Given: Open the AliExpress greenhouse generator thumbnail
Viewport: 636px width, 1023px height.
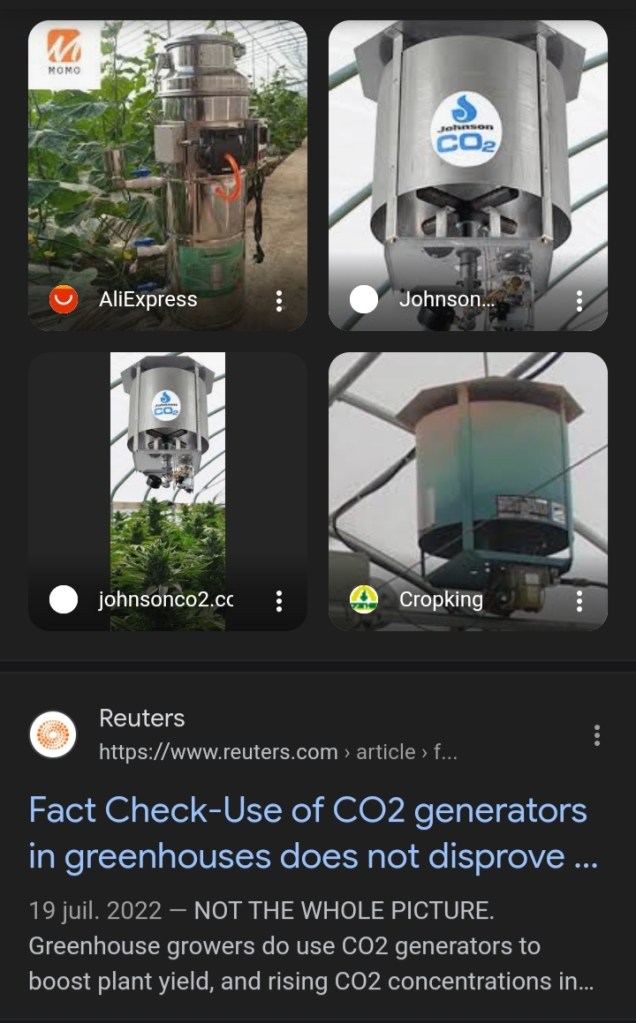Looking at the screenshot, I should [x=167, y=160].
